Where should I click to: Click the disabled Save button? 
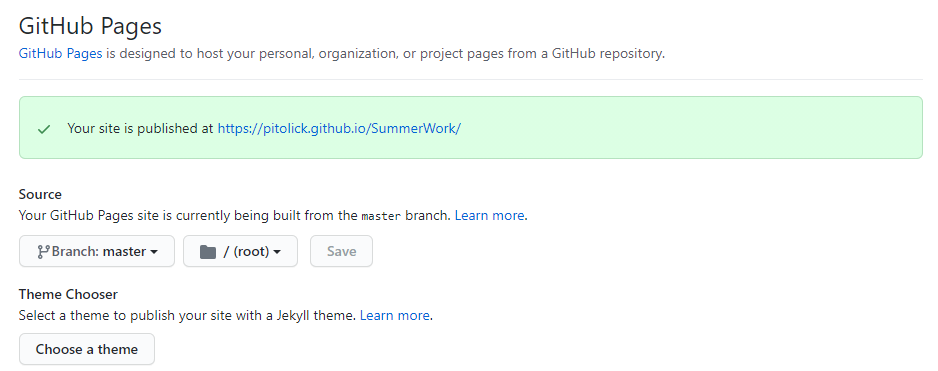click(341, 251)
